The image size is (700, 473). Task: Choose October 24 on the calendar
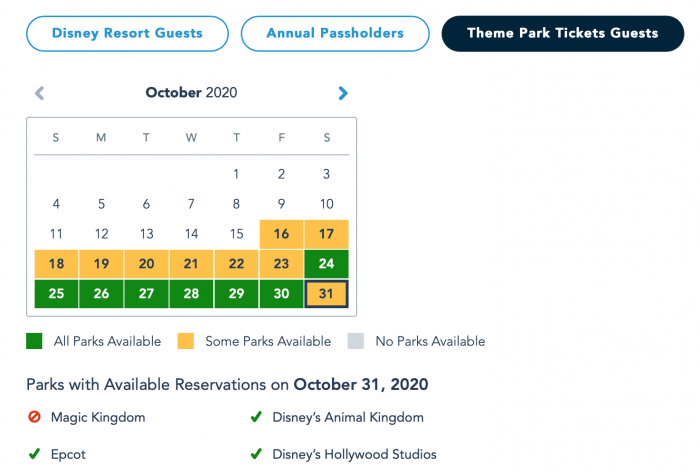coord(326,264)
